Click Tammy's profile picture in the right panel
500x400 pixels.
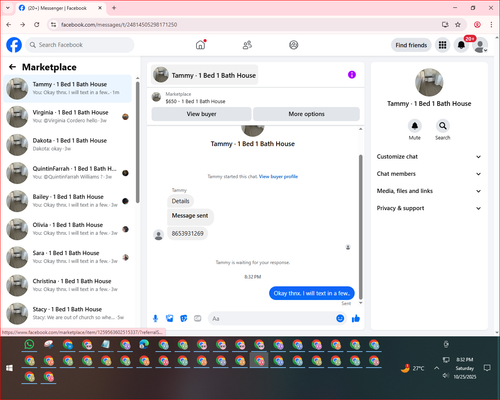point(429,82)
